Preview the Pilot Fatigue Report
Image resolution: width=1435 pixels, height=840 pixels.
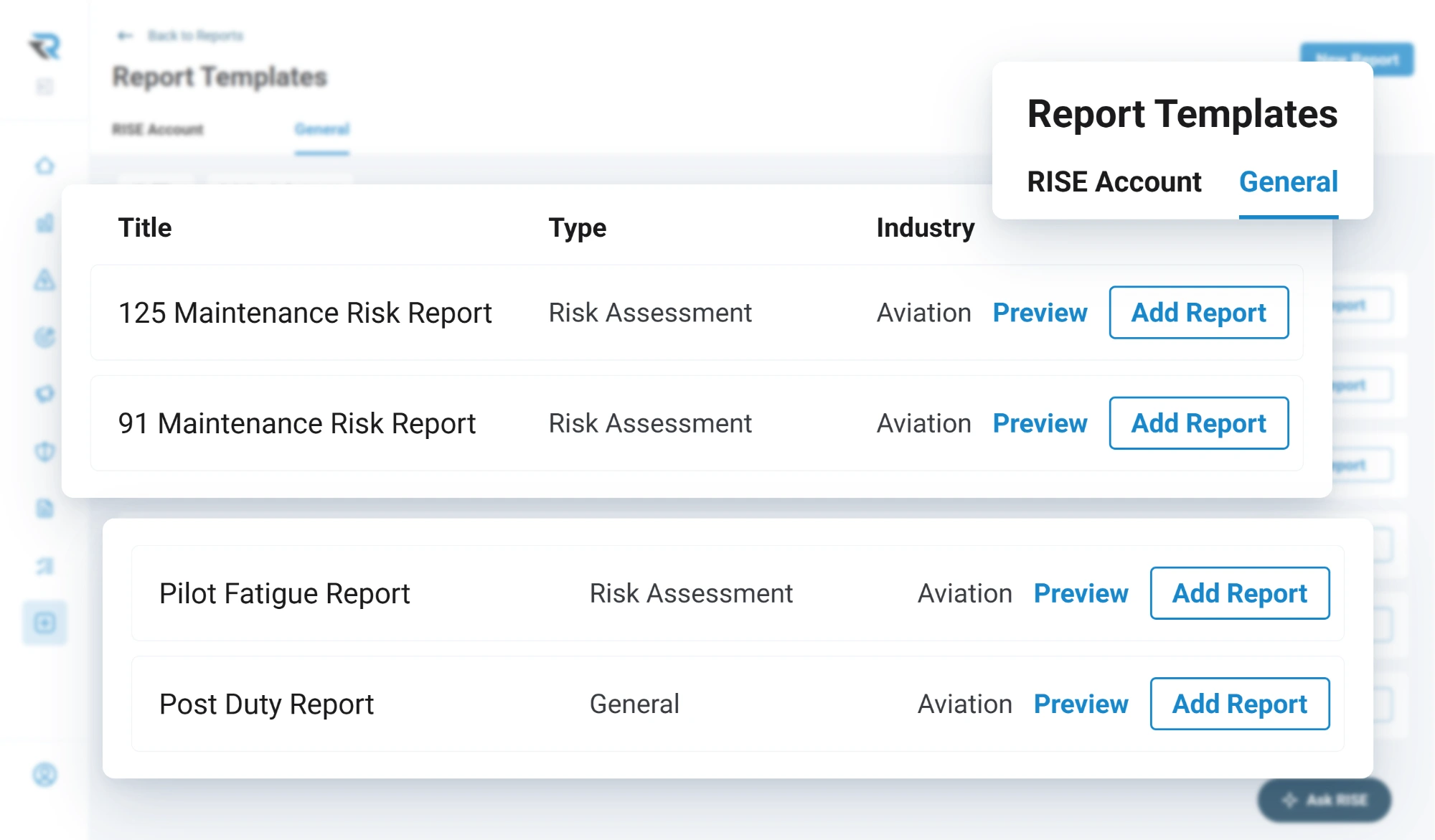coord(1081,593)
